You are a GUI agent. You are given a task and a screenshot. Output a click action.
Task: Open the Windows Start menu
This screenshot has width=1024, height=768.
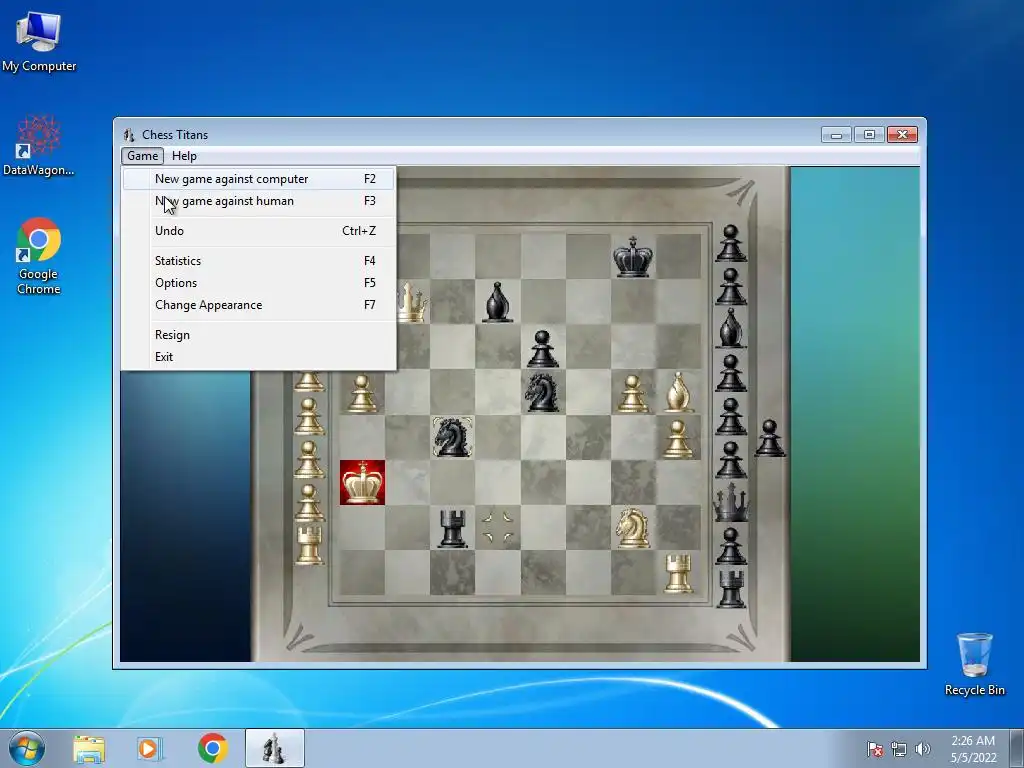[27, 748]
